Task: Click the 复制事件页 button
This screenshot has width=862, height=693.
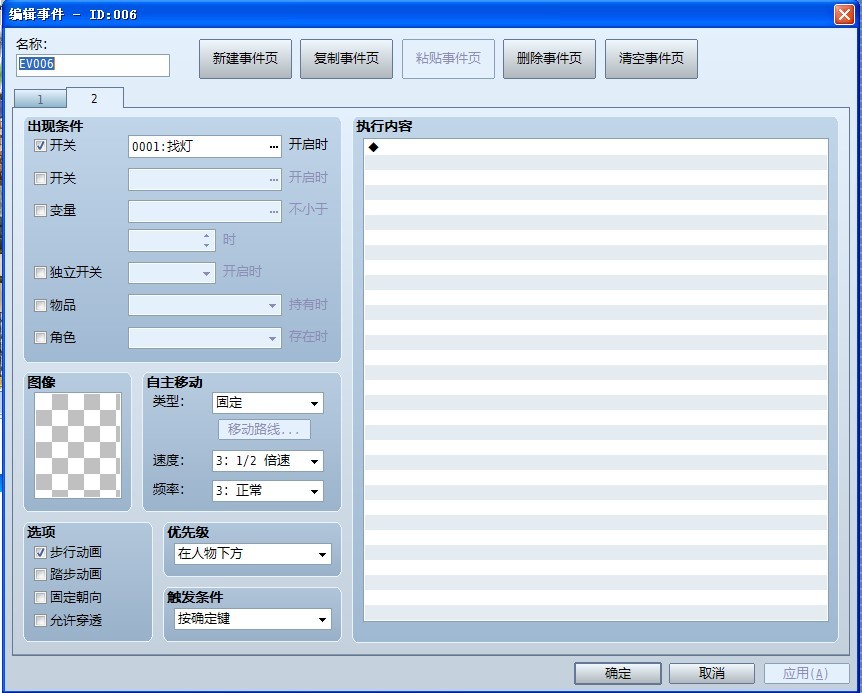Action: coord(346,59)
